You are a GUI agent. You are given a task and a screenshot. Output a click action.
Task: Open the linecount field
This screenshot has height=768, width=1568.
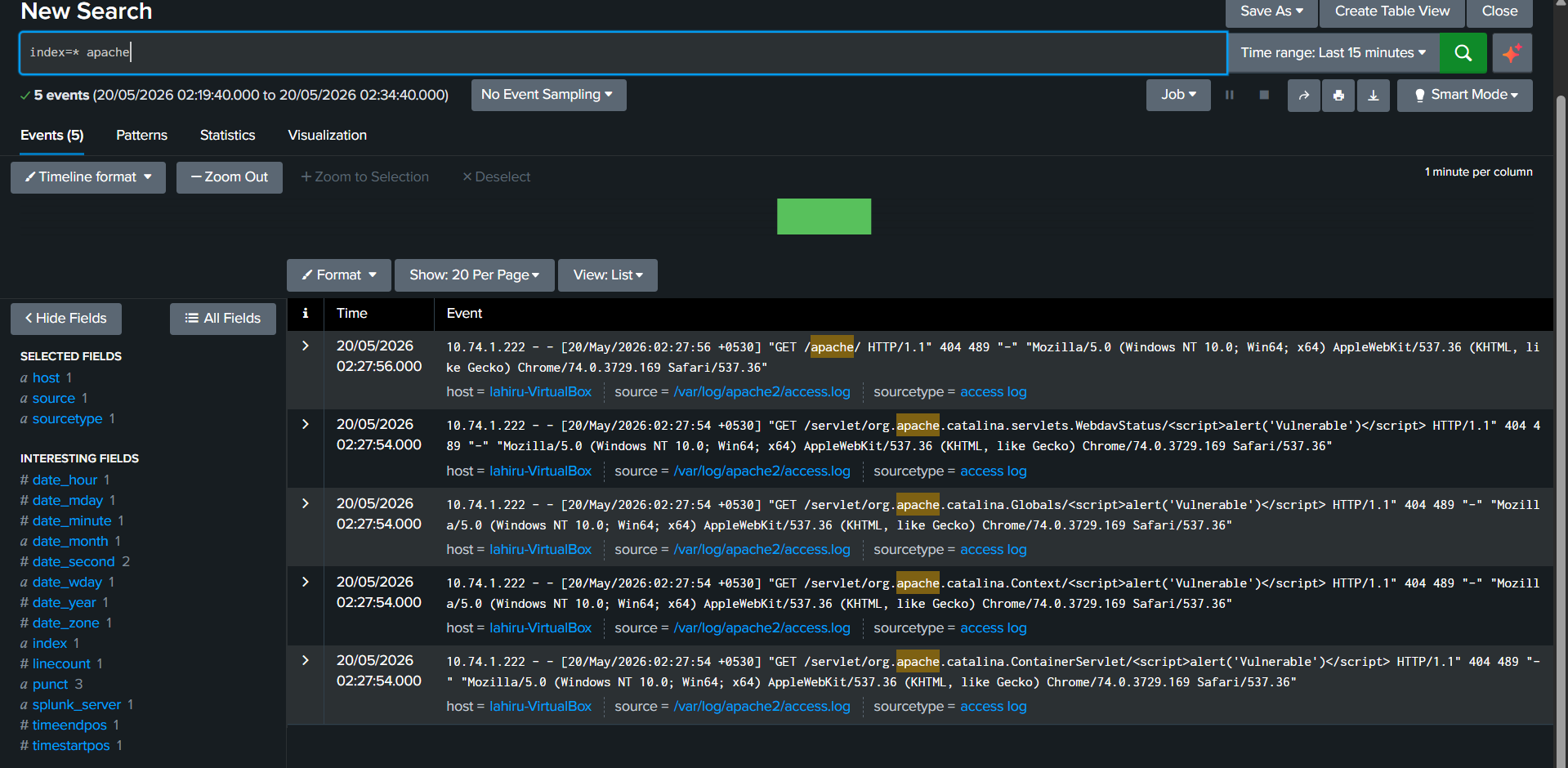[x=61, y=664]
